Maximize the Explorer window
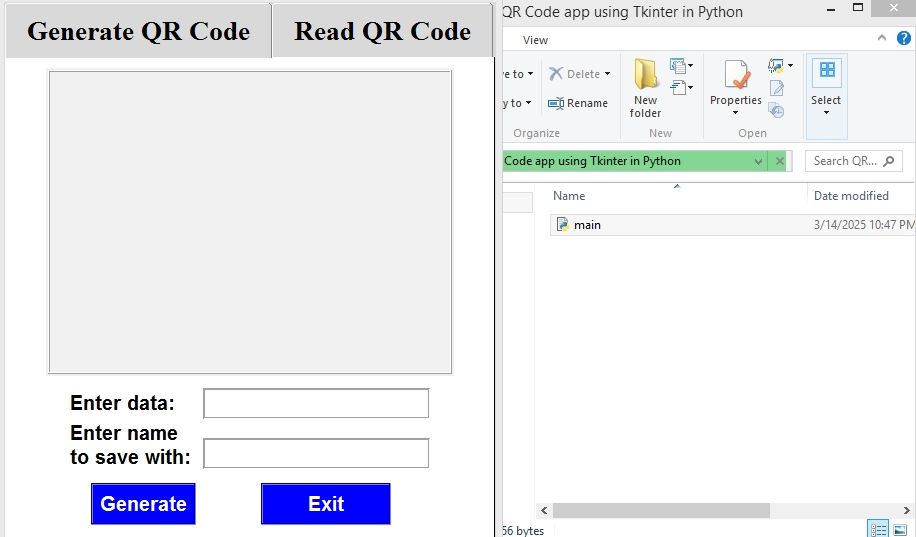916x537 pixels. tap(858, 8)
